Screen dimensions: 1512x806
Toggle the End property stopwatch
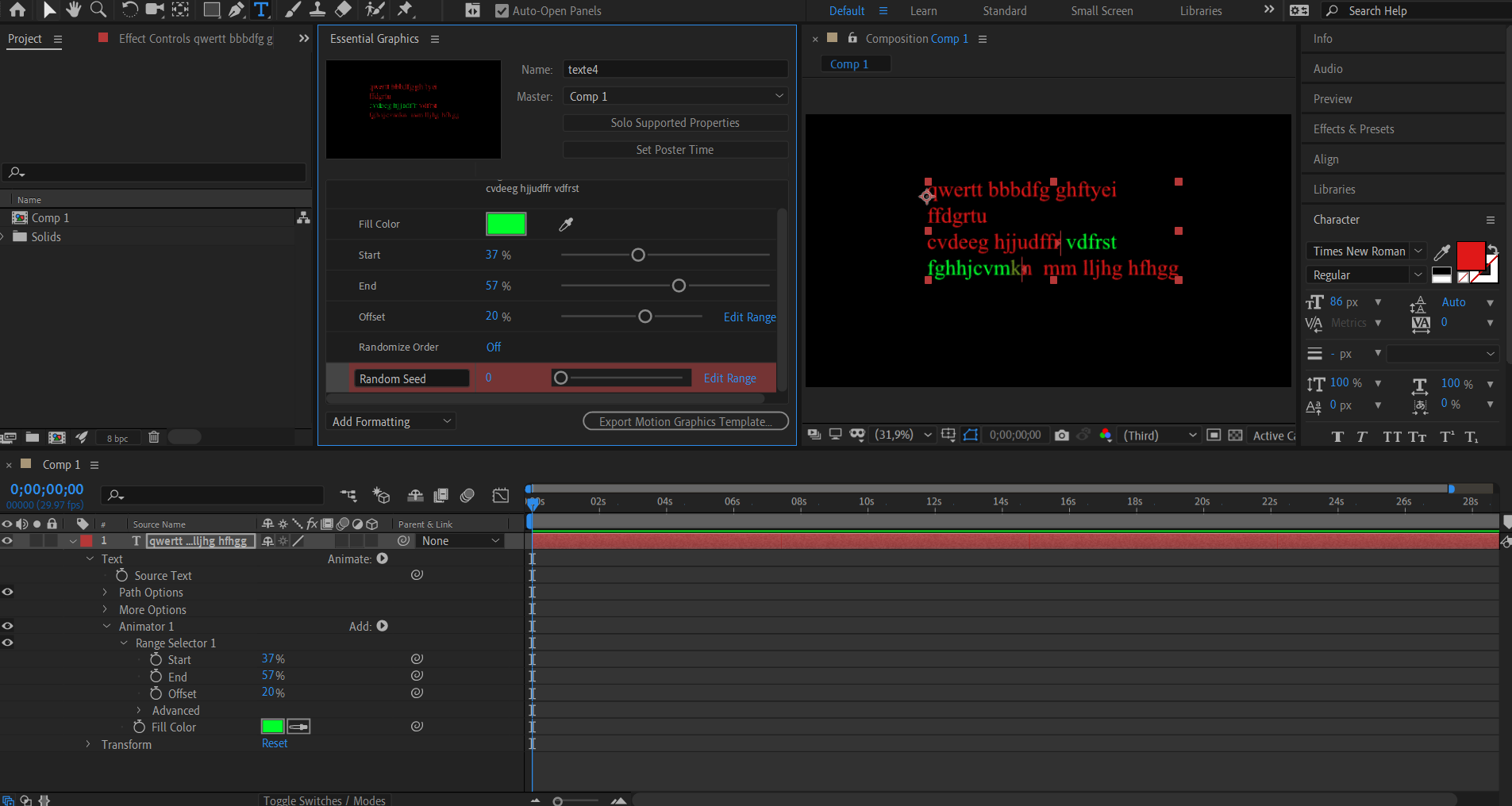point(156,676)
